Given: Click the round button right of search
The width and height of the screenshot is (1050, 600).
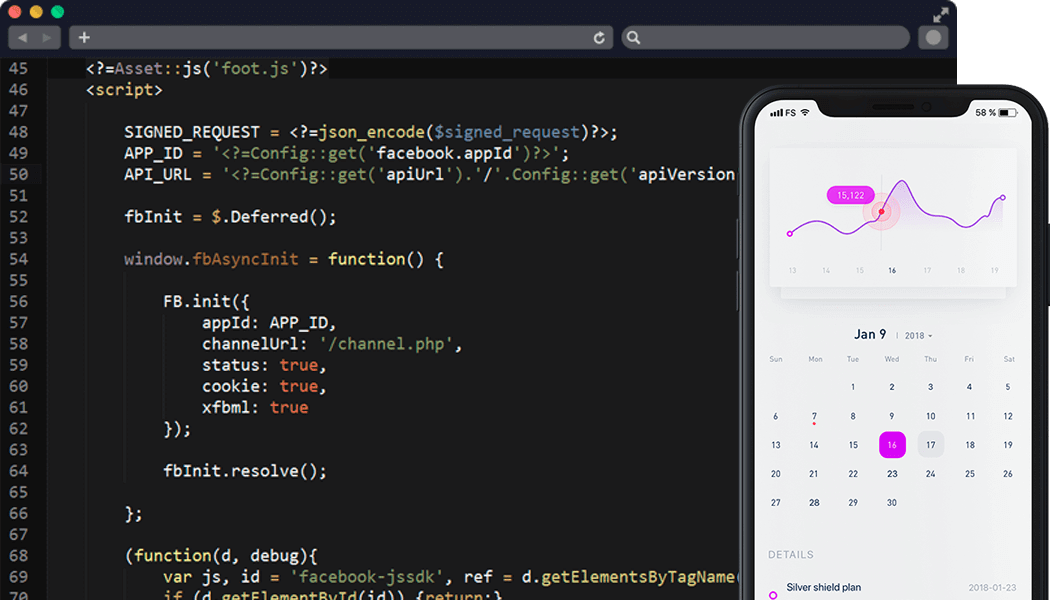Looking at the screenshot, I should tap(934, 38).
